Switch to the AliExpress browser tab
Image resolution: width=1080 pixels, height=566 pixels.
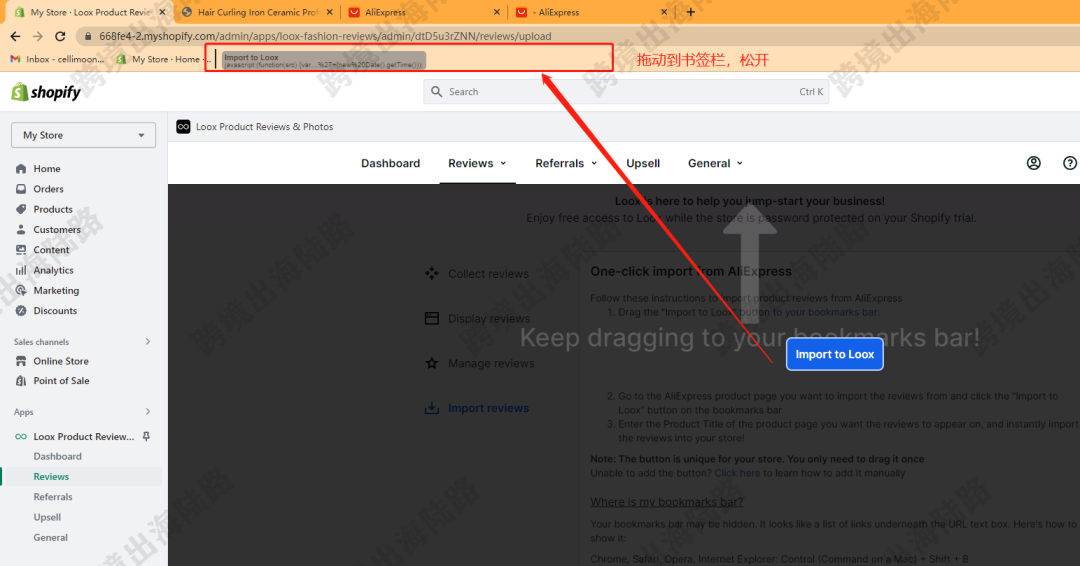(424, 12)
